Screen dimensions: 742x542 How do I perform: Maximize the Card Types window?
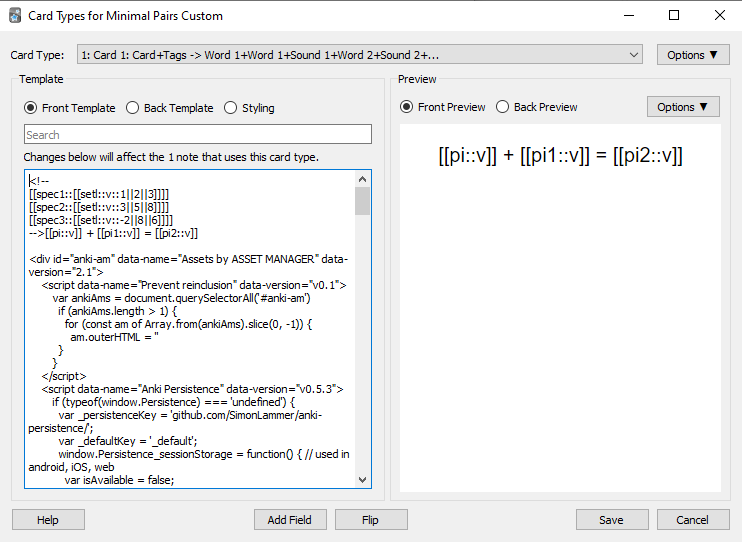[674, 16]
